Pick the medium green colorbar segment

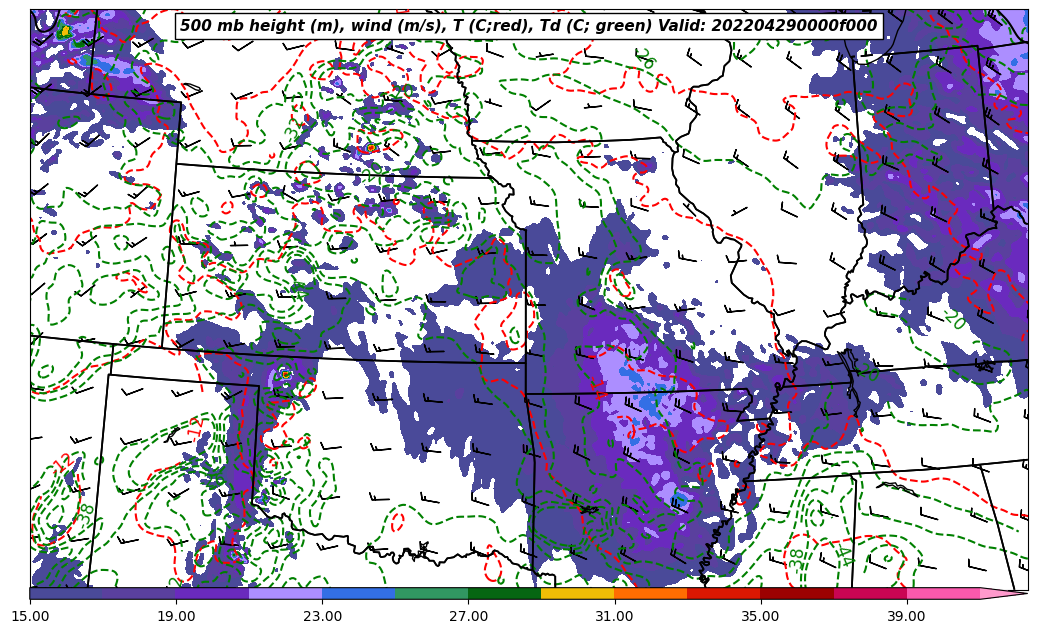coord(431,593)
